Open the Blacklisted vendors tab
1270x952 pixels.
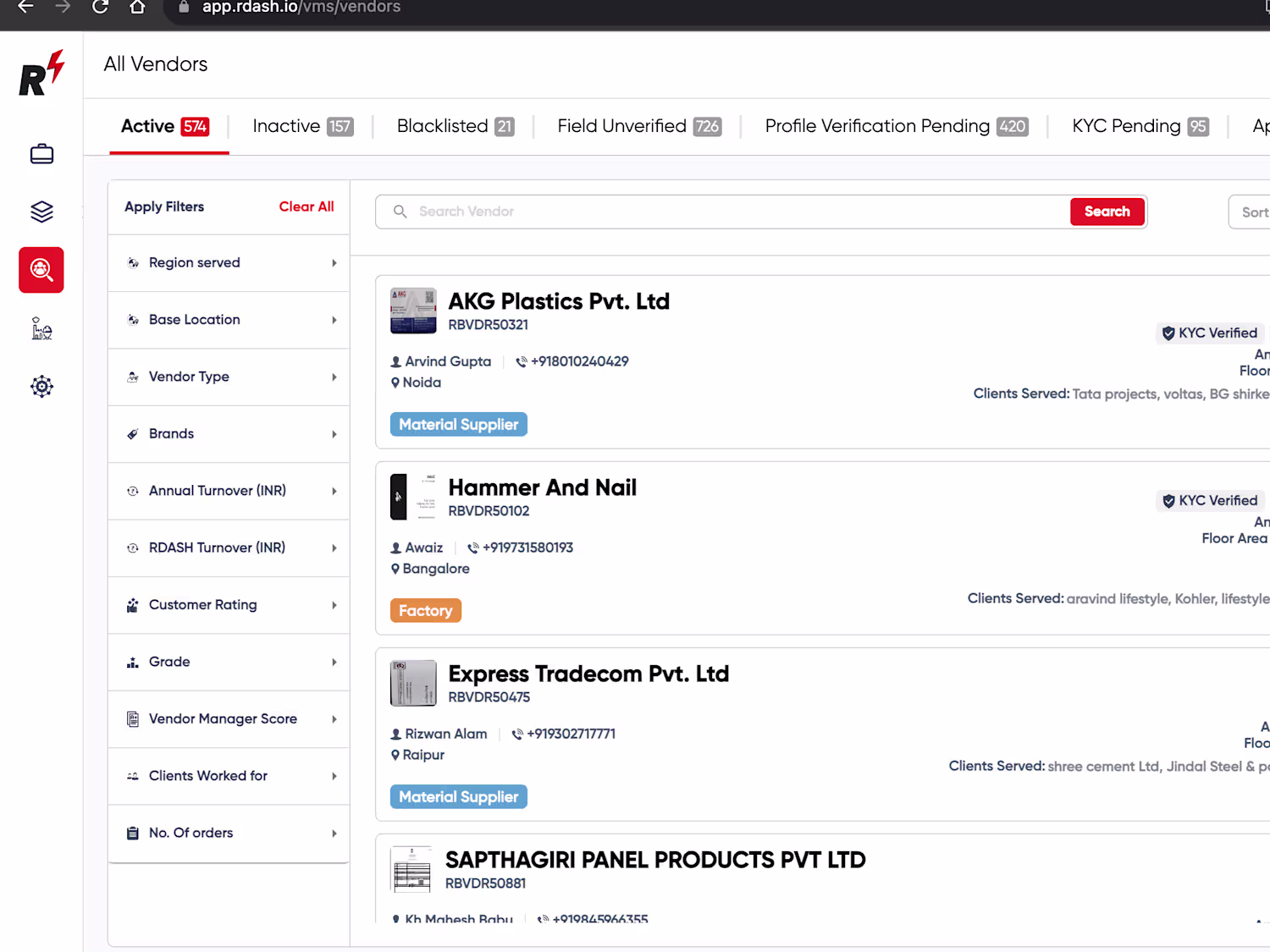coord(456,126)
